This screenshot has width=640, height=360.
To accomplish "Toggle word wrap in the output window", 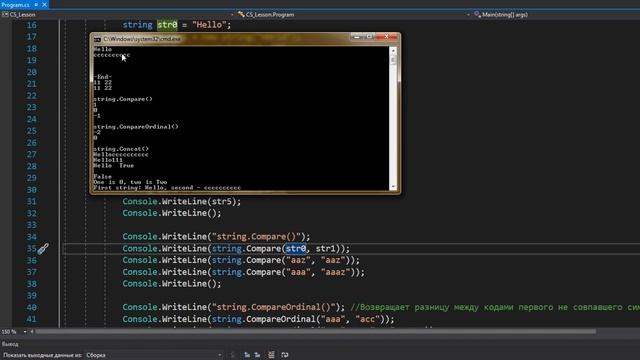I will click(x=285, y=355).
